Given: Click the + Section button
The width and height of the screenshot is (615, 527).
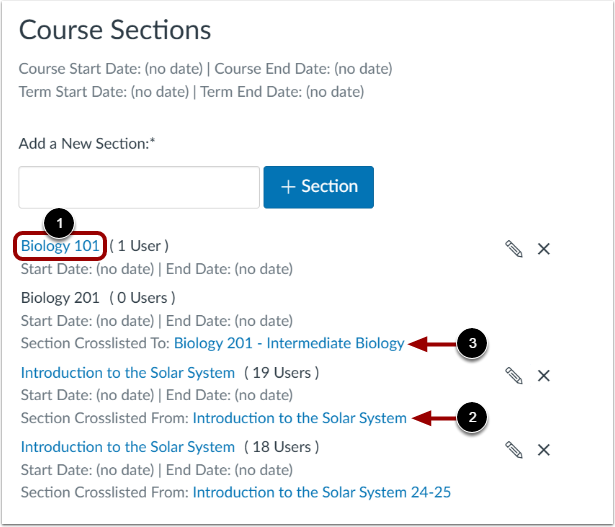Looking at the screenshot, I should tap(318, 187).
